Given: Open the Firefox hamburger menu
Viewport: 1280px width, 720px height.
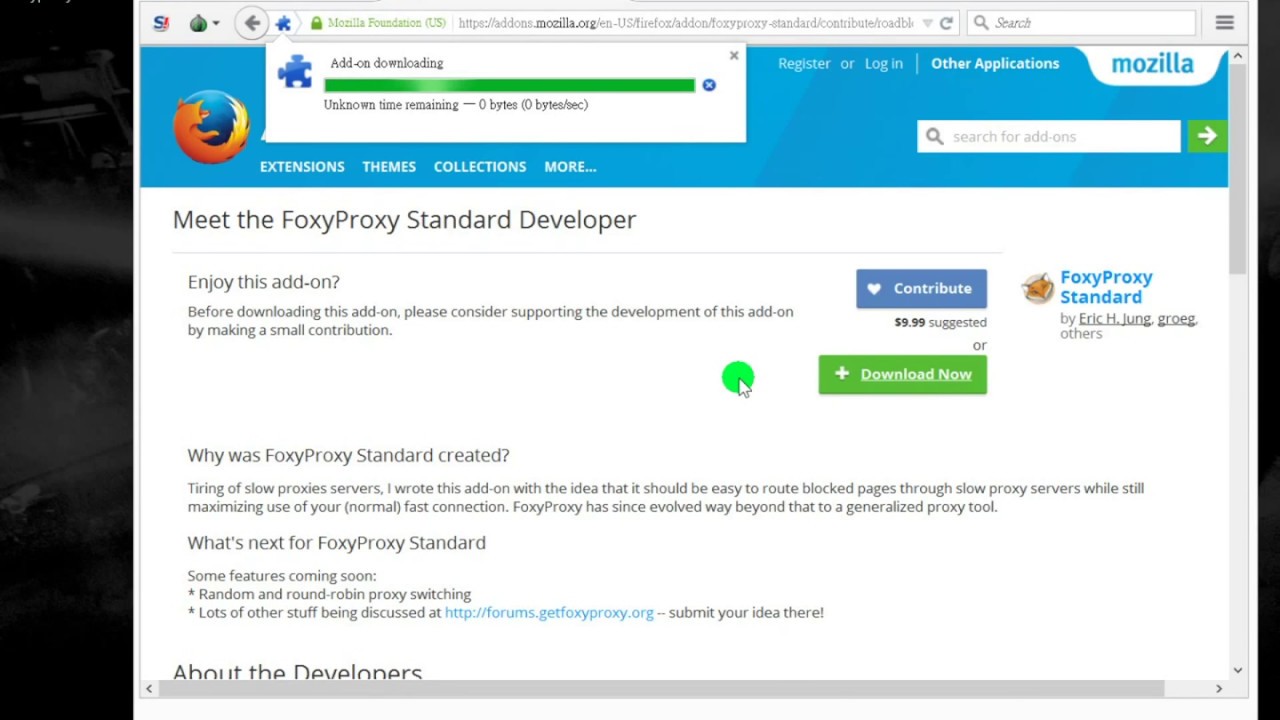Looking at the screenshot, I should pos(1225,23).
